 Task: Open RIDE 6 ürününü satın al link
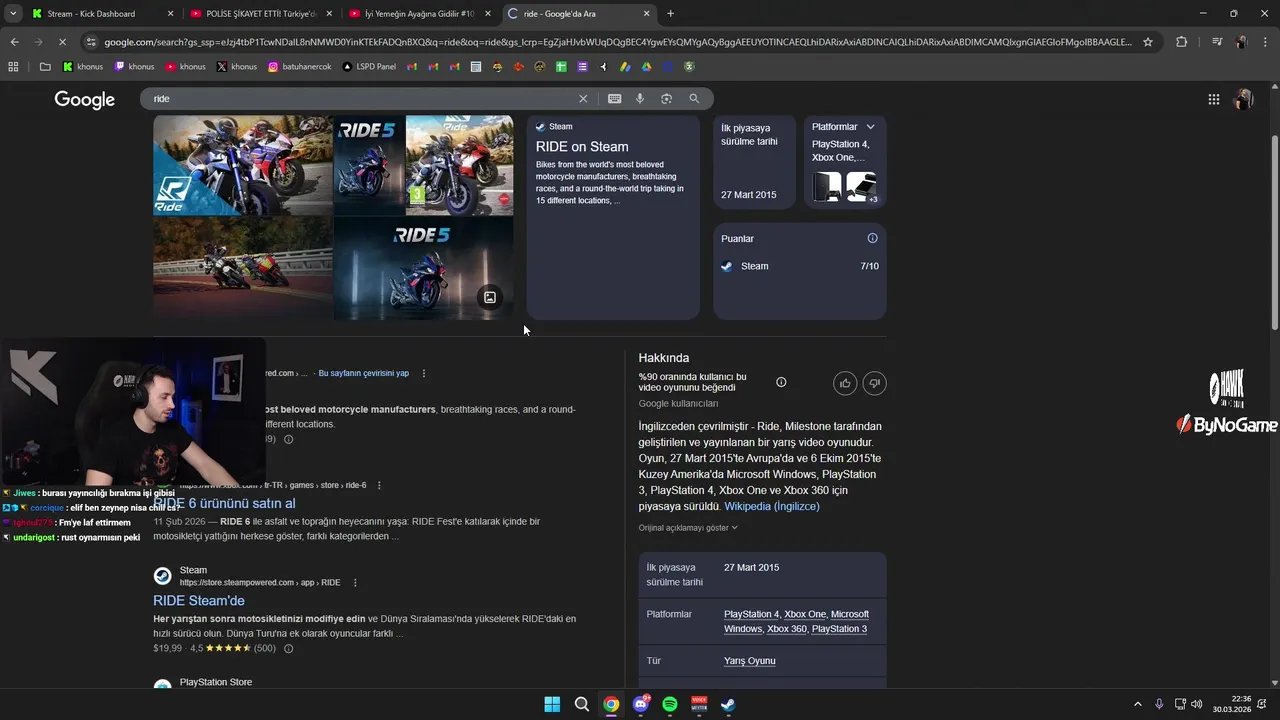[224, 503]
